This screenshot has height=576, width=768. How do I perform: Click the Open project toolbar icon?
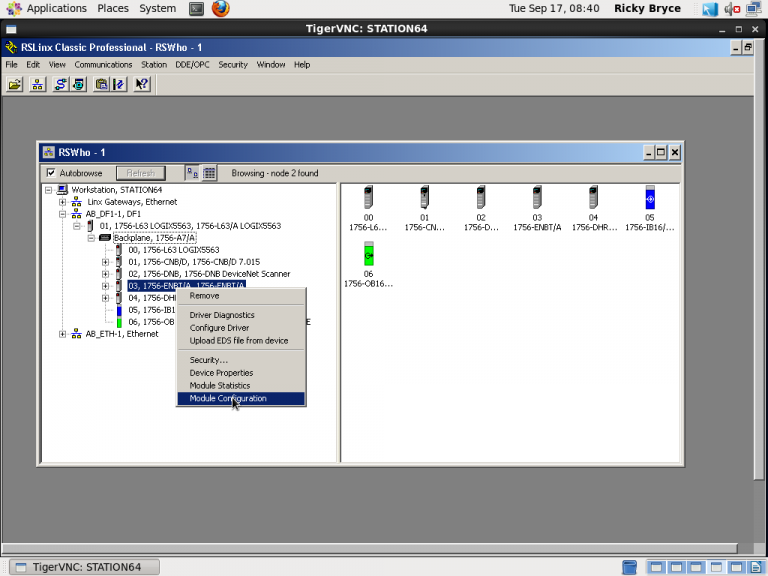15,84
